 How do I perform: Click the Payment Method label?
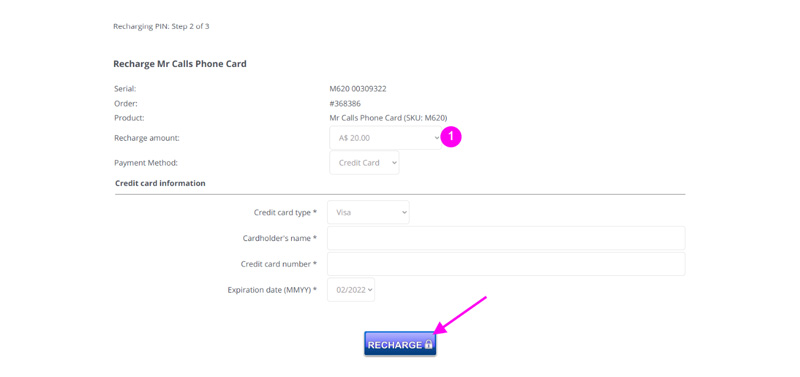click(145, 163)
